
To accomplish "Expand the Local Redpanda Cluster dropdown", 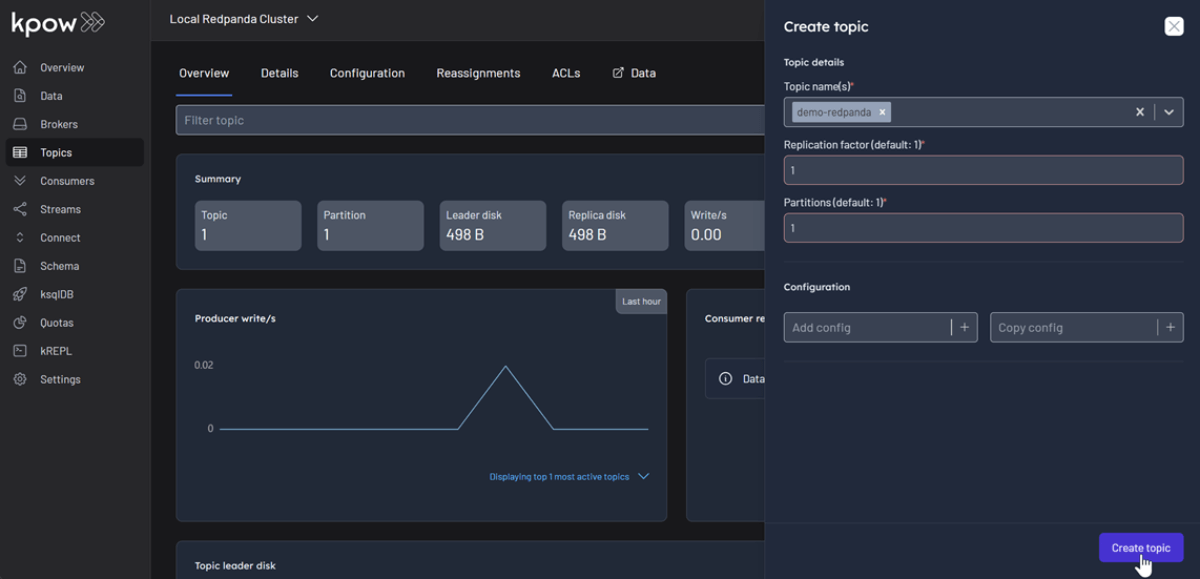I will click(x=312, y=19).
